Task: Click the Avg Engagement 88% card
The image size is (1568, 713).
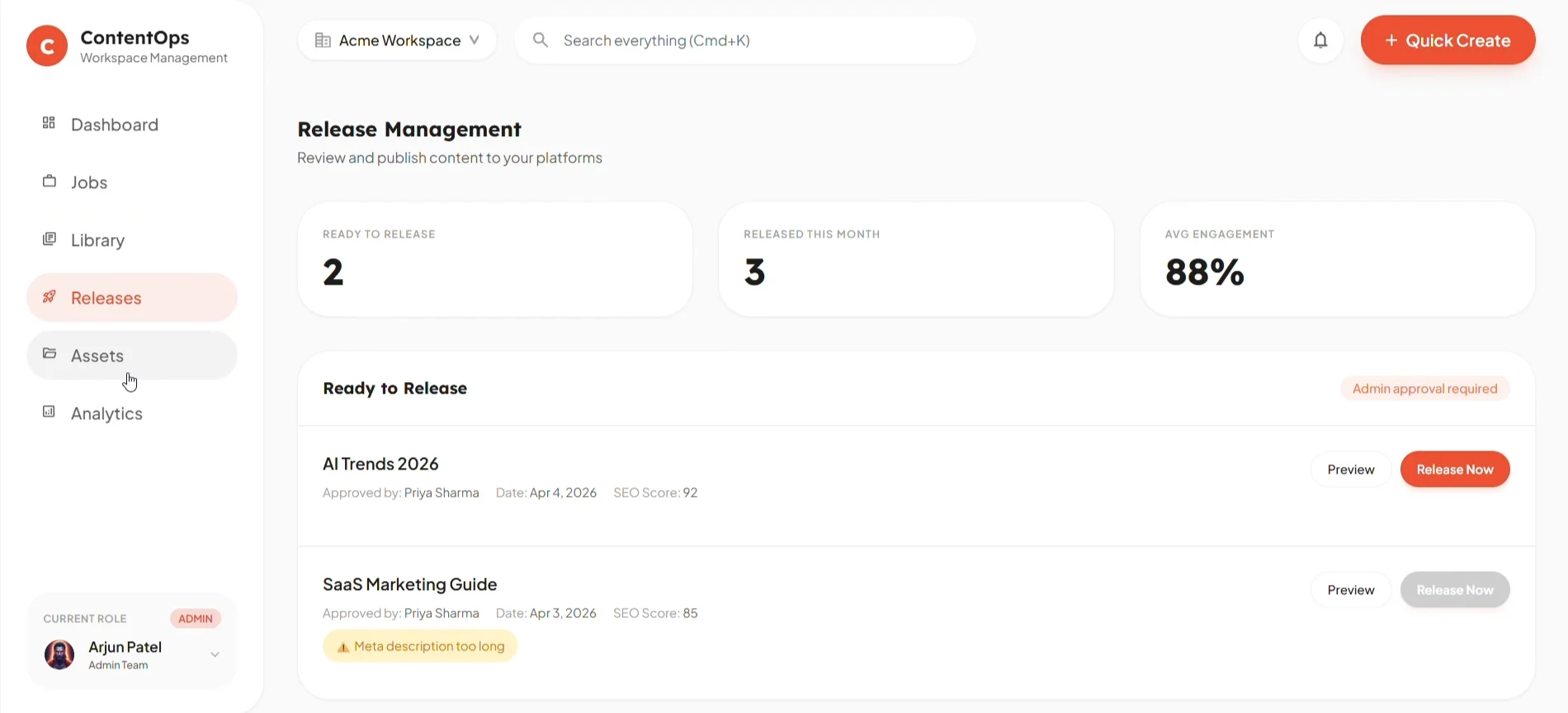Action: (x=1337, y=259)
